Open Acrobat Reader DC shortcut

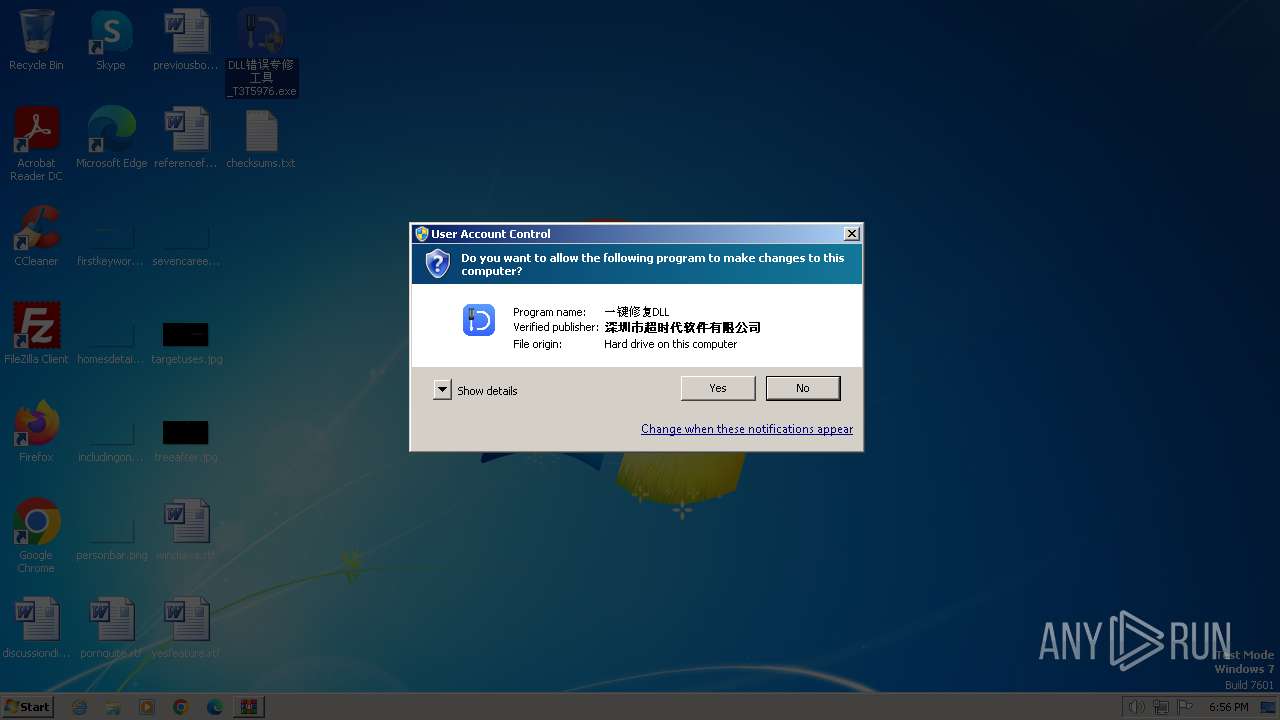pos(36,144)
